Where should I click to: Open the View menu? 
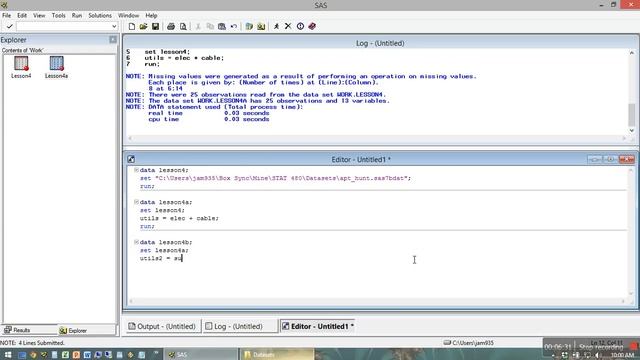tap(39, 16)
